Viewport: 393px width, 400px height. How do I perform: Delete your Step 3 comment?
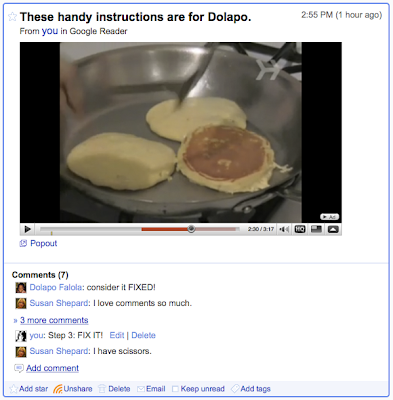tap(143, 335)
